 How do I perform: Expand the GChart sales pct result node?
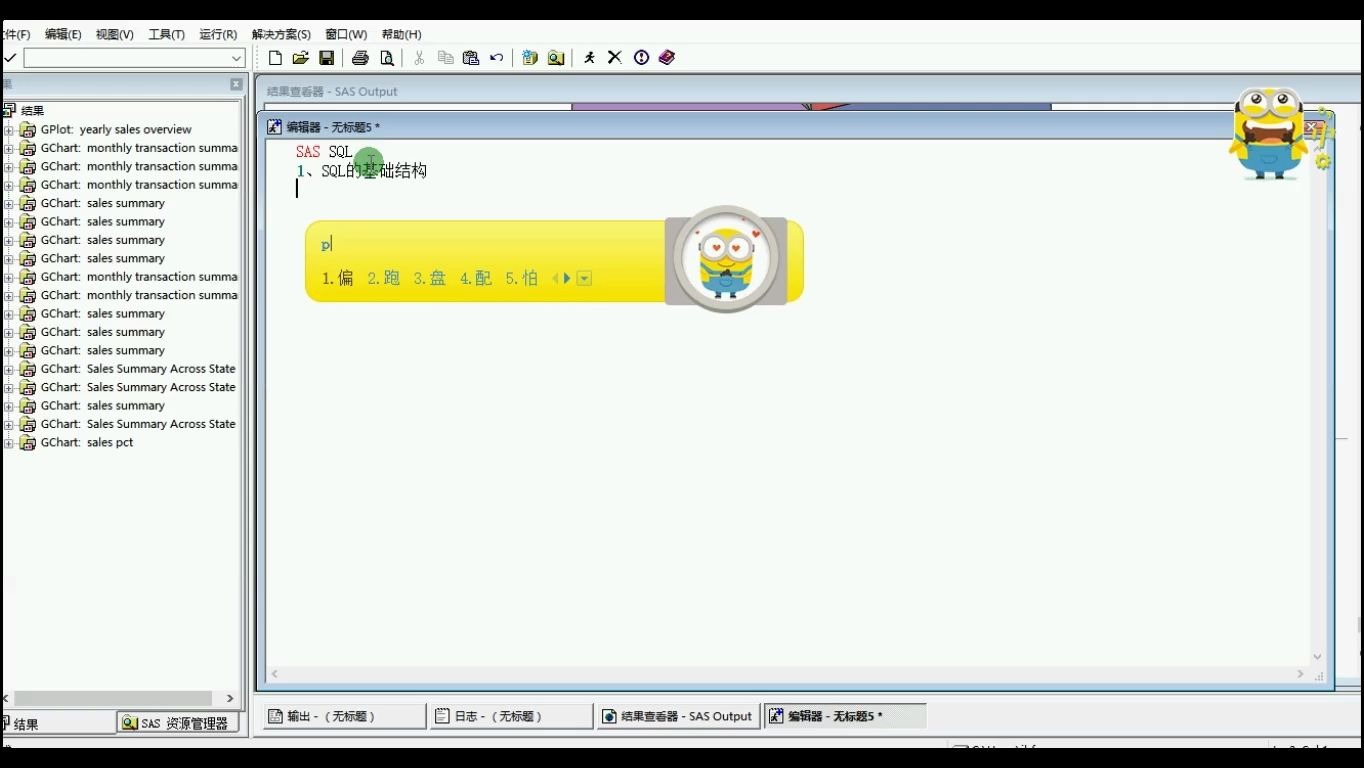tap(8, 442)
